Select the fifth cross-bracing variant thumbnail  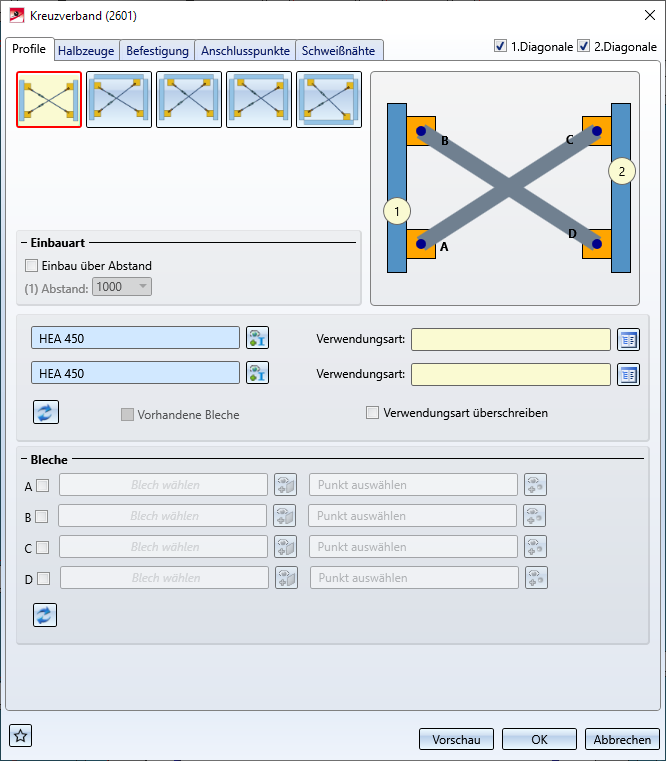click(x=329, y=99)
